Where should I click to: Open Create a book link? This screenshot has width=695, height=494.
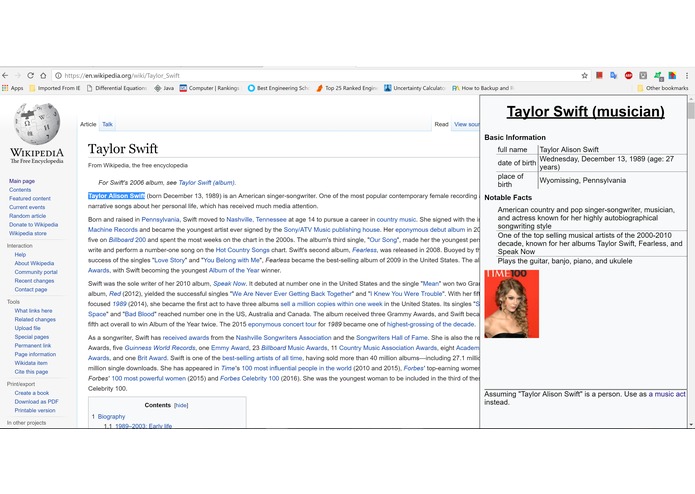(31, 393)
